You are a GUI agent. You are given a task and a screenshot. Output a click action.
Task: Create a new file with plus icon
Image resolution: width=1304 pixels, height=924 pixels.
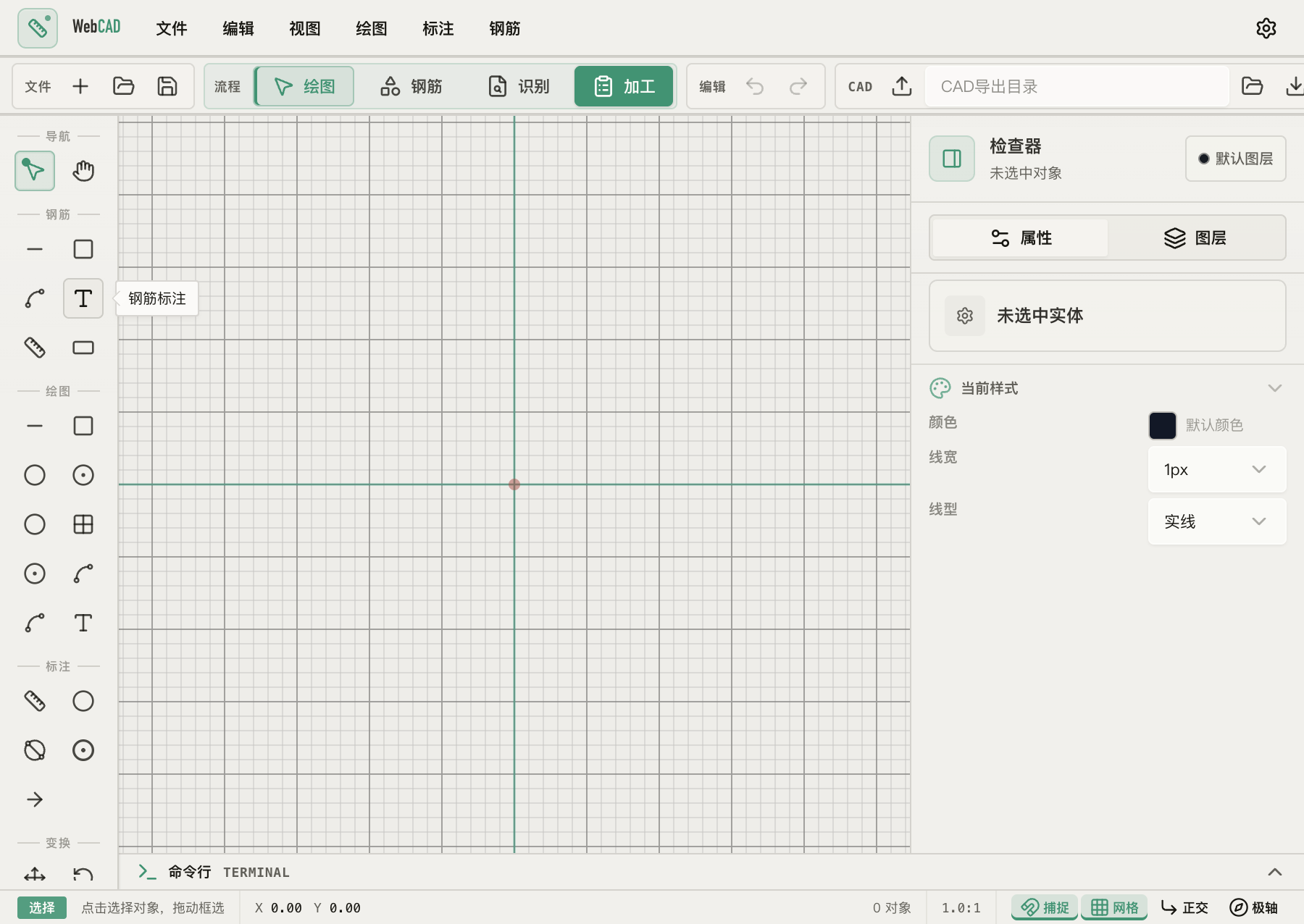(80, 86)
